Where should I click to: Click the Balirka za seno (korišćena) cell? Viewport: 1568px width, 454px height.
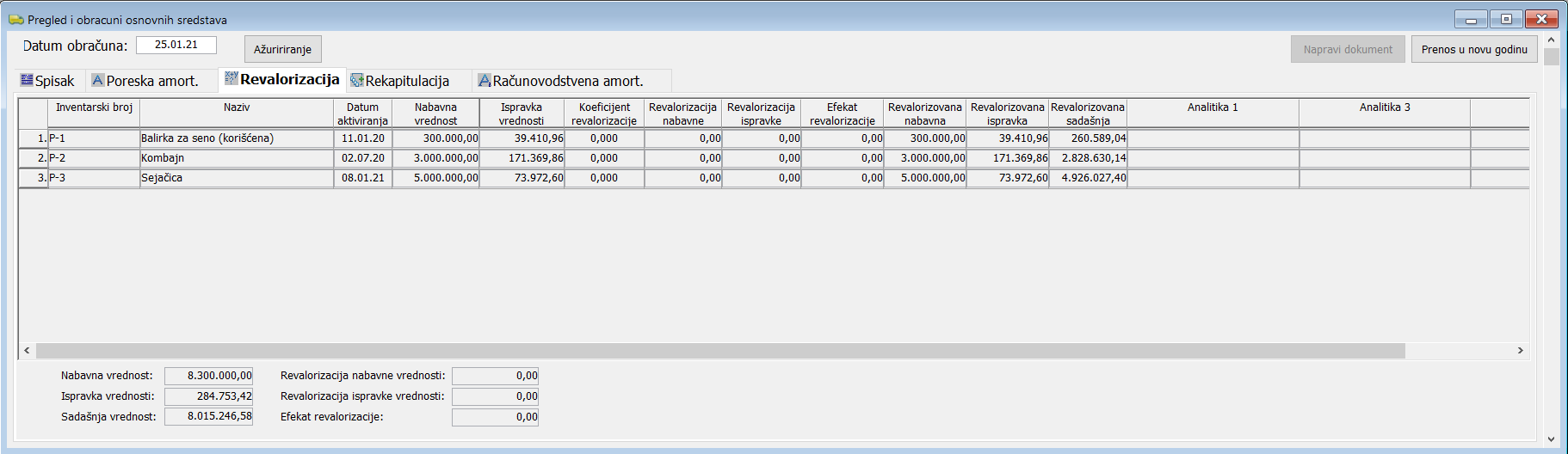(x=237, y=138)
